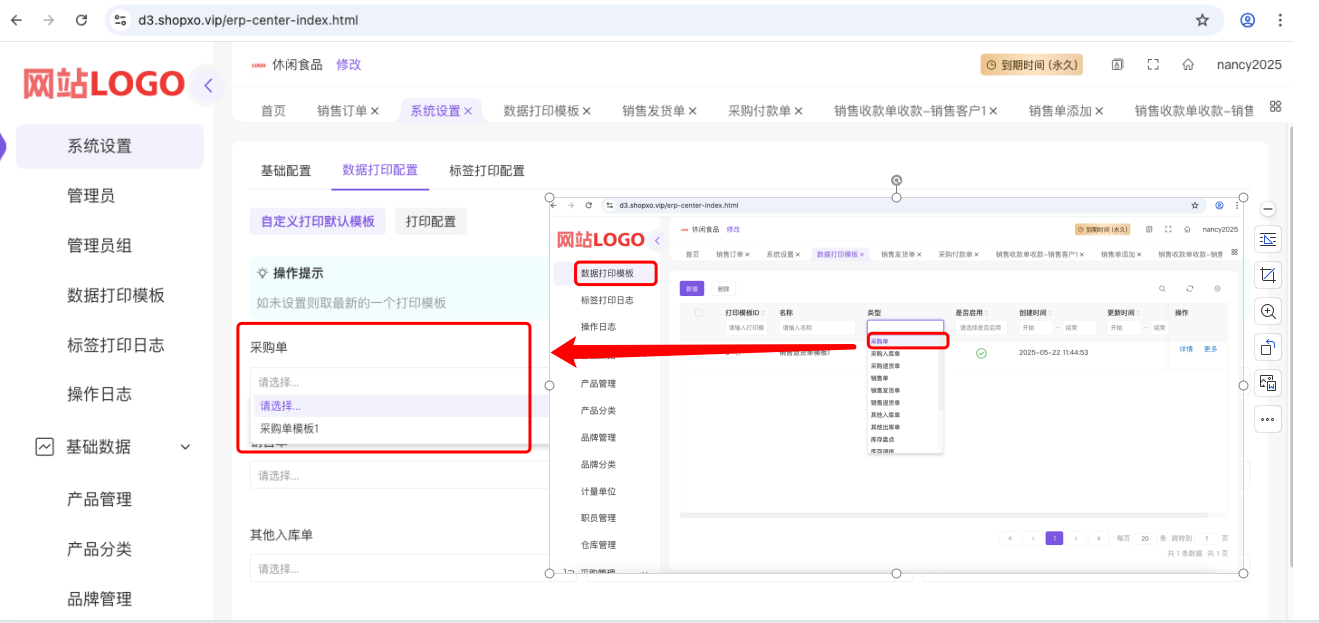Pick 采购入库单 in embedded type dropdown list
The height and width of the screenshot is (623, 1319).
click(886, 354)
